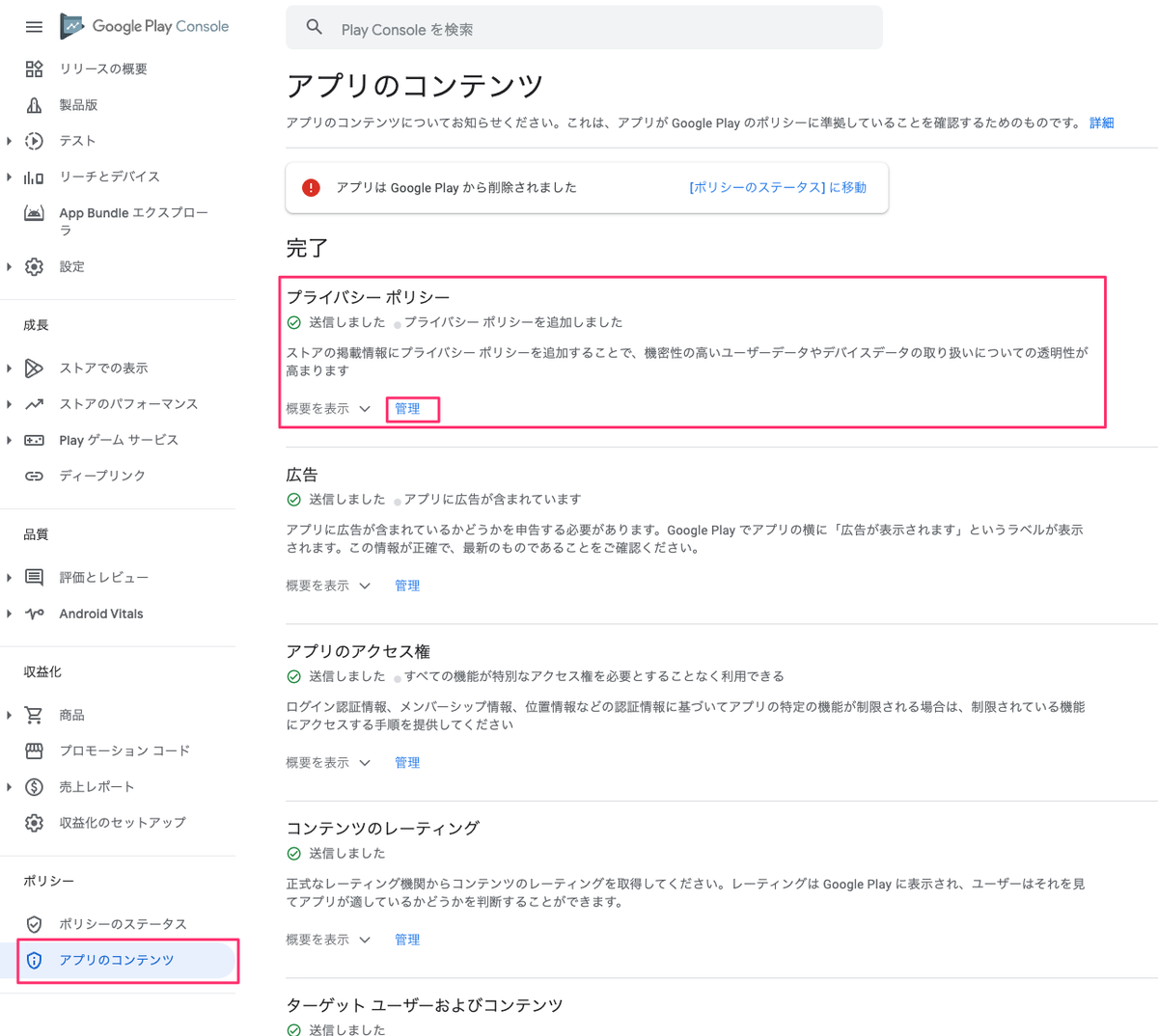This screenshot has height=1036, width=1158.
Task: Click the red error alert icon
Action: click(x=311, y=187)
